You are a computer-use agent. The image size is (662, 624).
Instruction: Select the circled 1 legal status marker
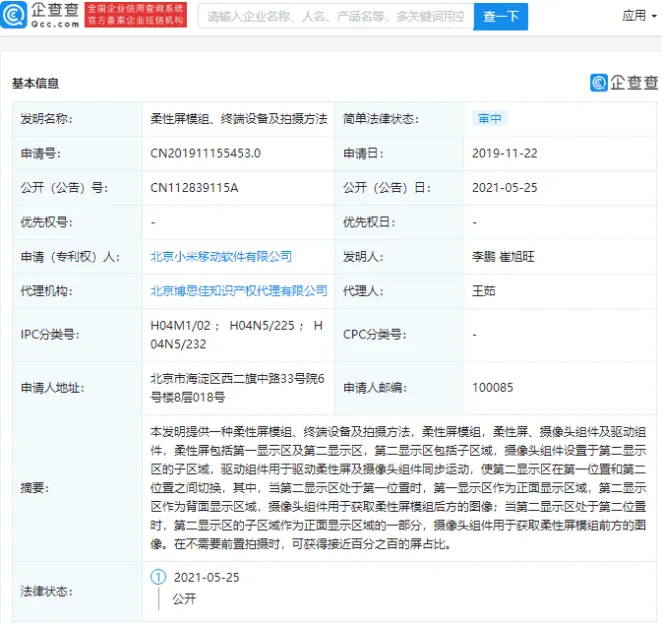pyautogui.click(x=157, y=577)
